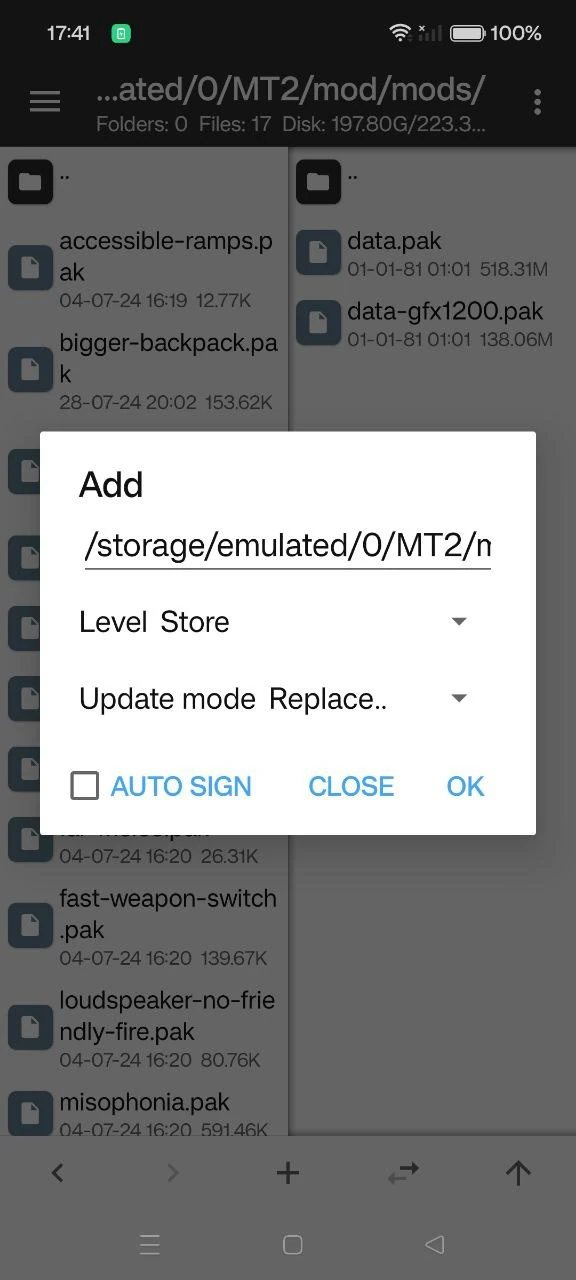Open the three-dot overflow menu

click(537, 102)
